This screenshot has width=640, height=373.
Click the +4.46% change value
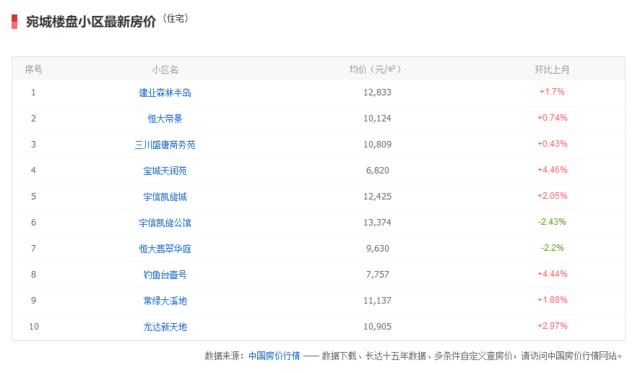point(552,170)
